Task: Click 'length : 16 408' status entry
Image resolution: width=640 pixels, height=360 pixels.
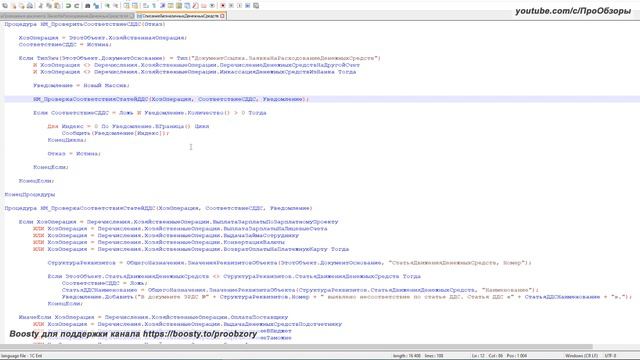Action: pos(407,356)
